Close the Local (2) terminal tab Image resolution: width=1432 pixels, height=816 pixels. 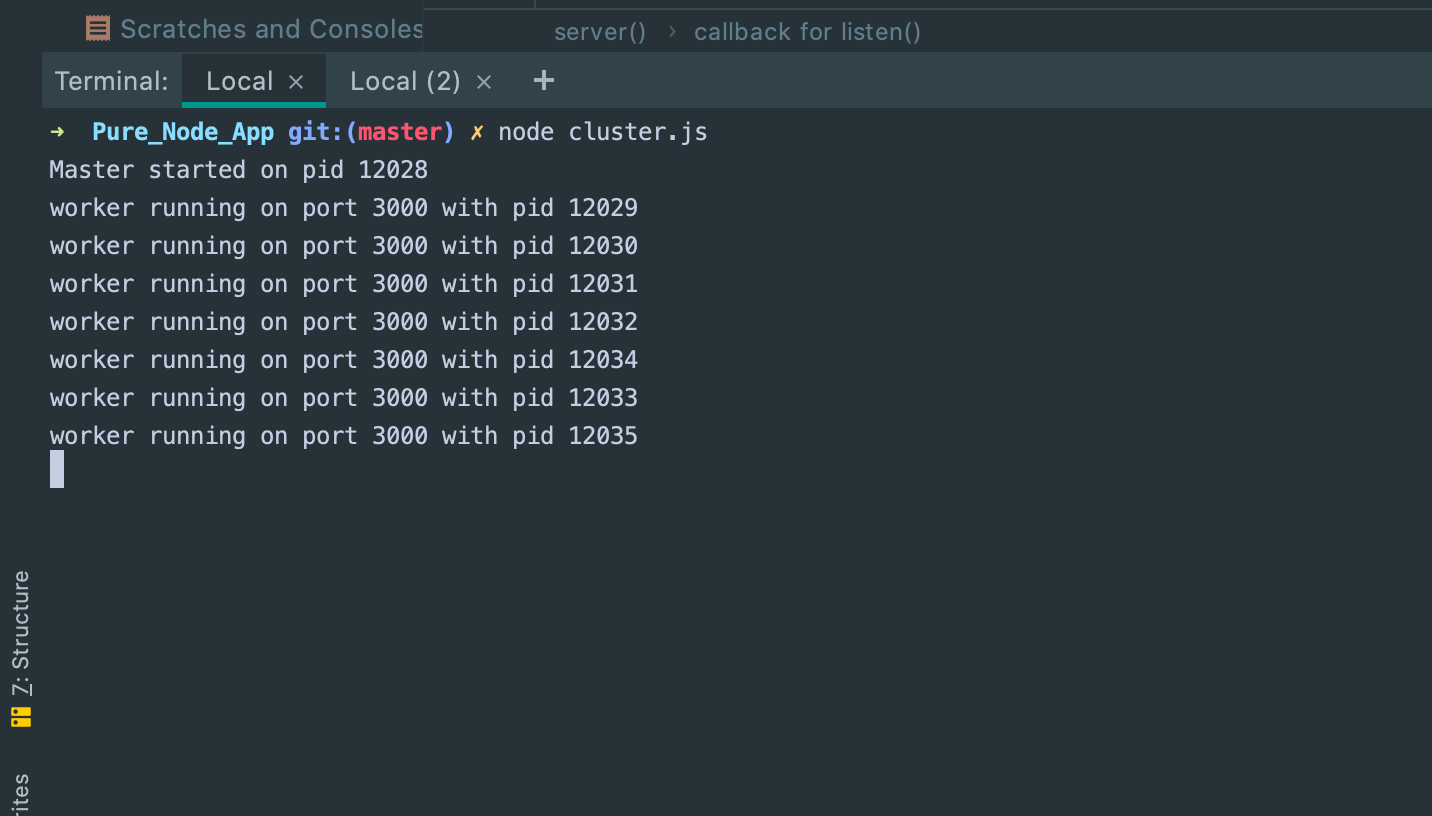pos(484,82)
